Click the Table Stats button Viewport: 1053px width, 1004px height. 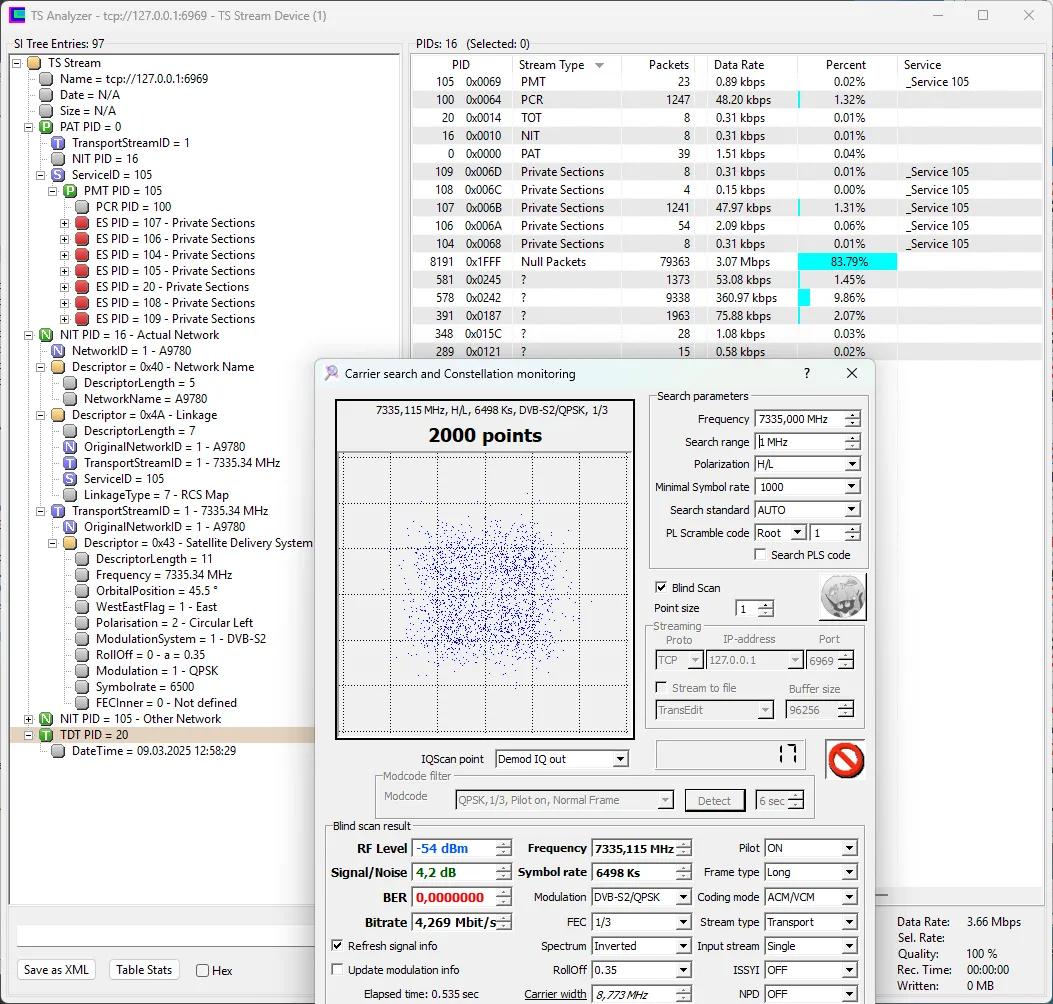click(144, 969)
